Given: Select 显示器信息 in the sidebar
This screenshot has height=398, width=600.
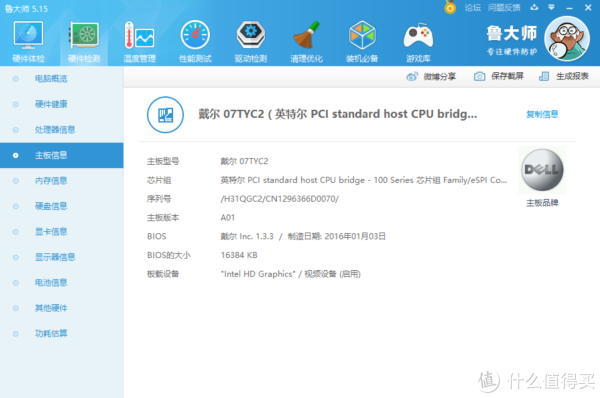Looking at the screenshot, I should tap(62, 257).
